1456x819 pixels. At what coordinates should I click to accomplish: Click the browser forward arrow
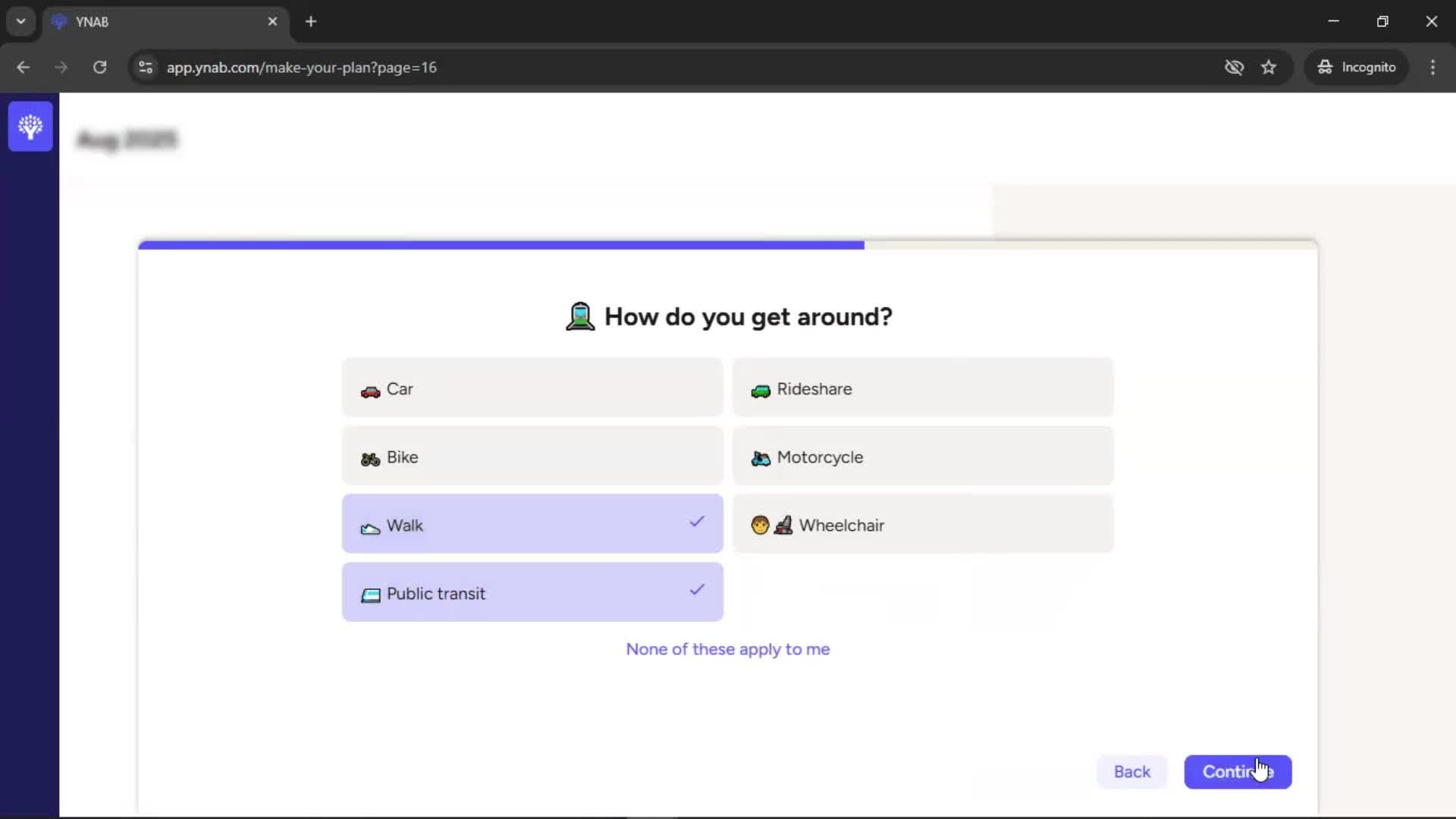click(61, 67)
